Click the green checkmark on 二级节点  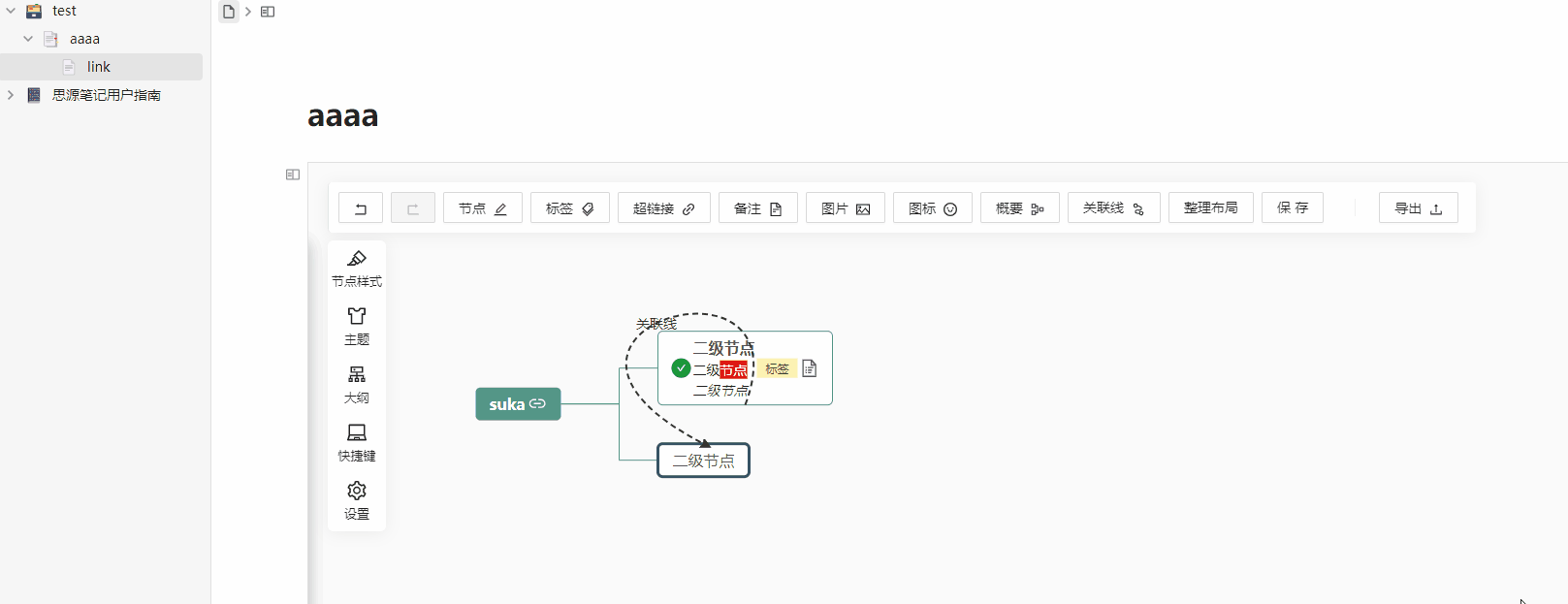click(x=679, y=368)
